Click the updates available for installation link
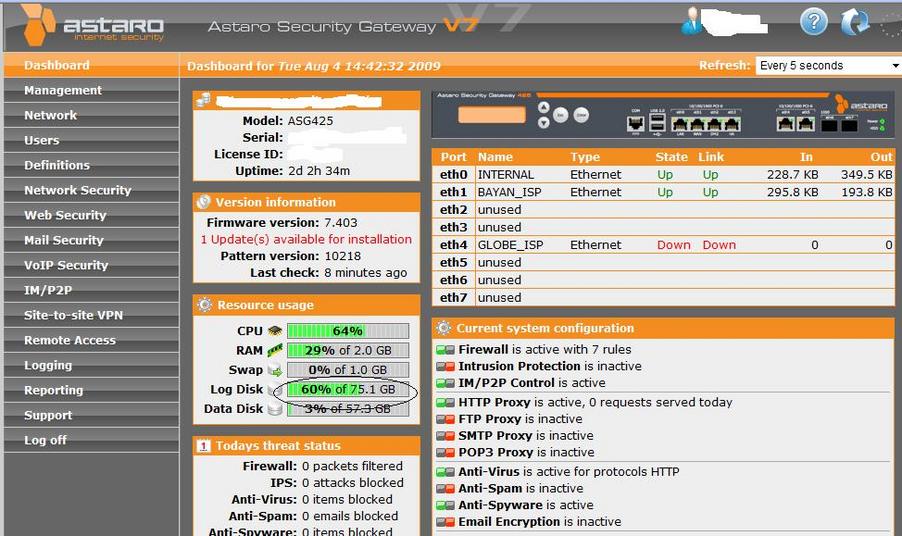Image resolution: width=902 pixels, height=536 pixels. click(x=306, y=239)
